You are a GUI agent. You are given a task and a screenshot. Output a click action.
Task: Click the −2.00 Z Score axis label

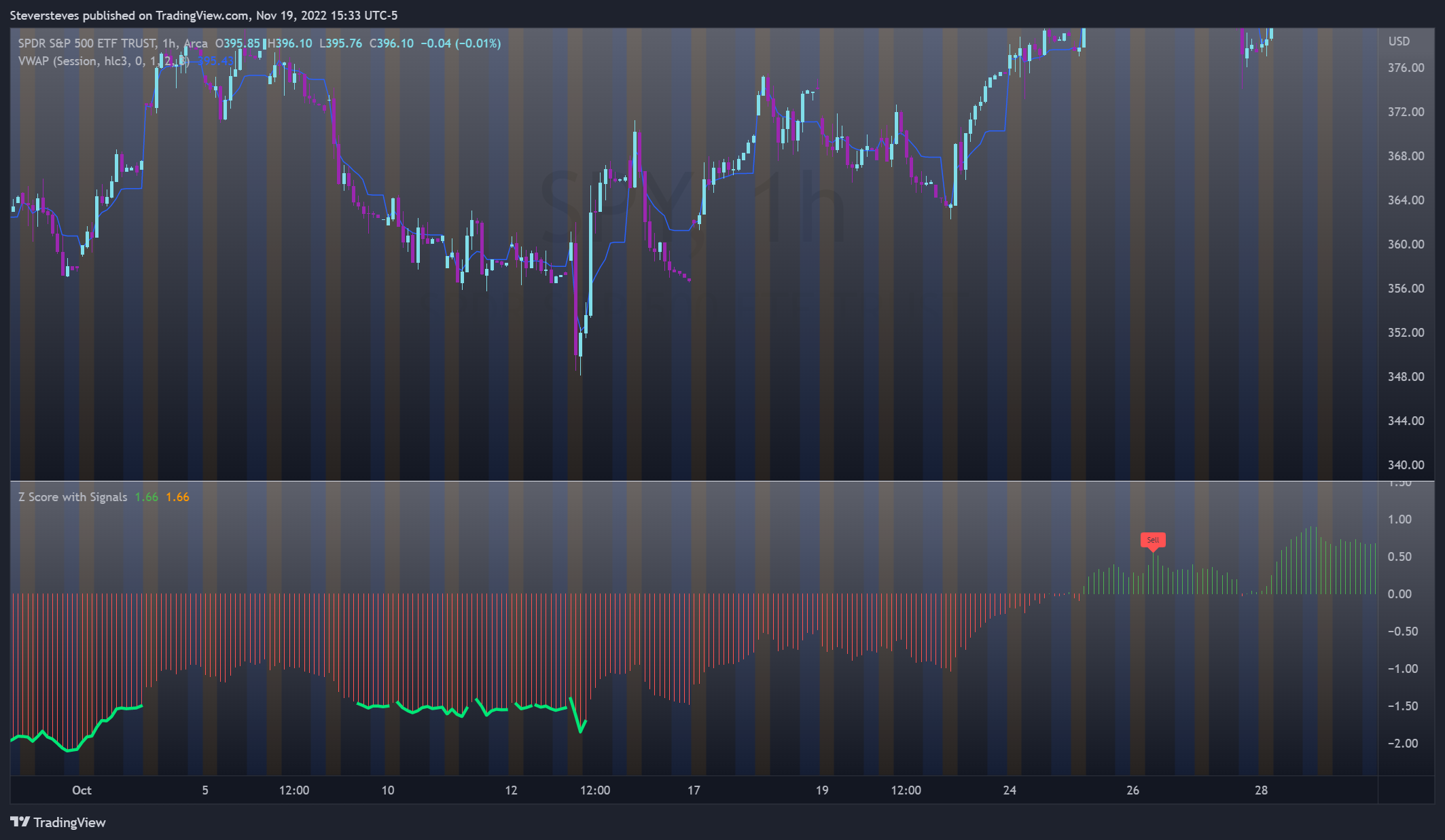tap(1402, 744)
